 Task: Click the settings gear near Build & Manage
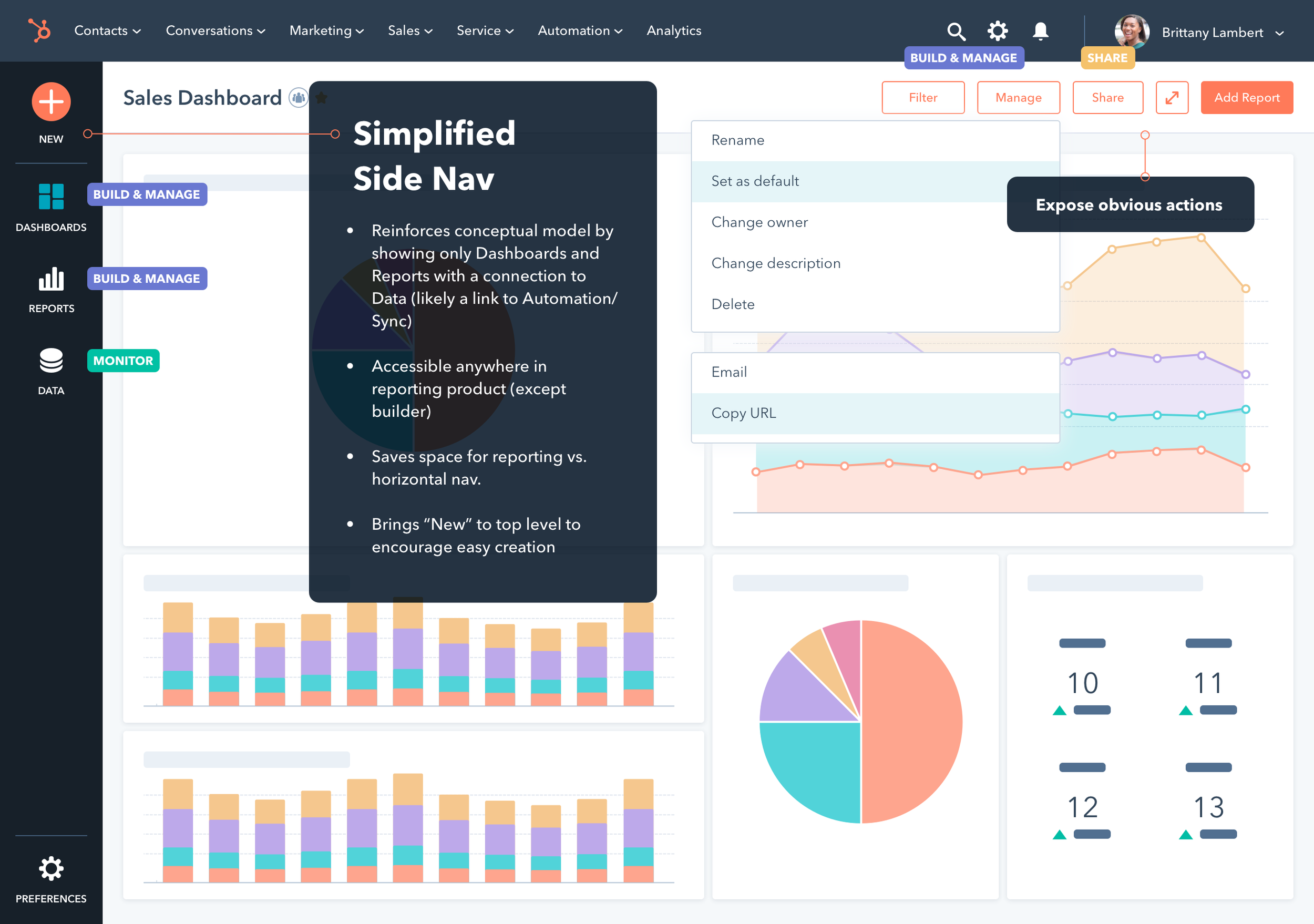pyautogui.click(x=998, y=31)
